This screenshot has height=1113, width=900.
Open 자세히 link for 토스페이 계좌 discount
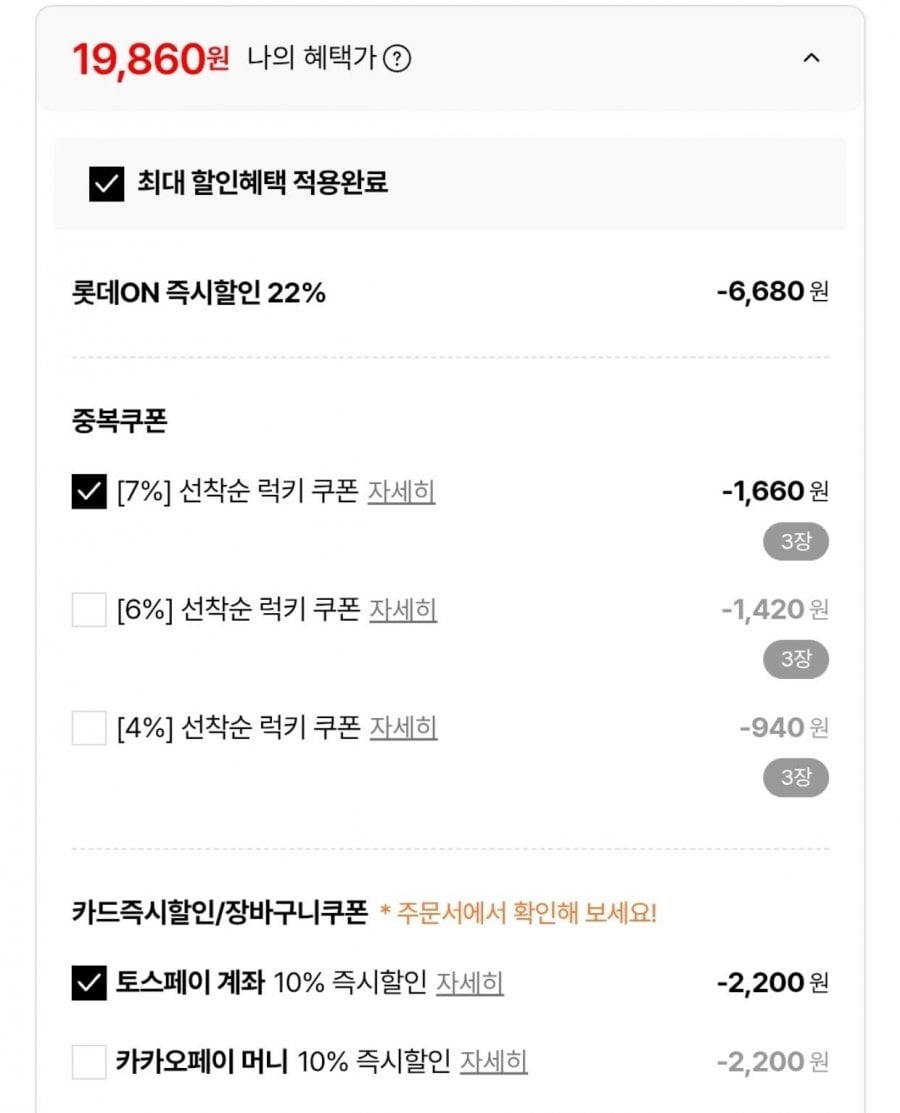(469, 983)
